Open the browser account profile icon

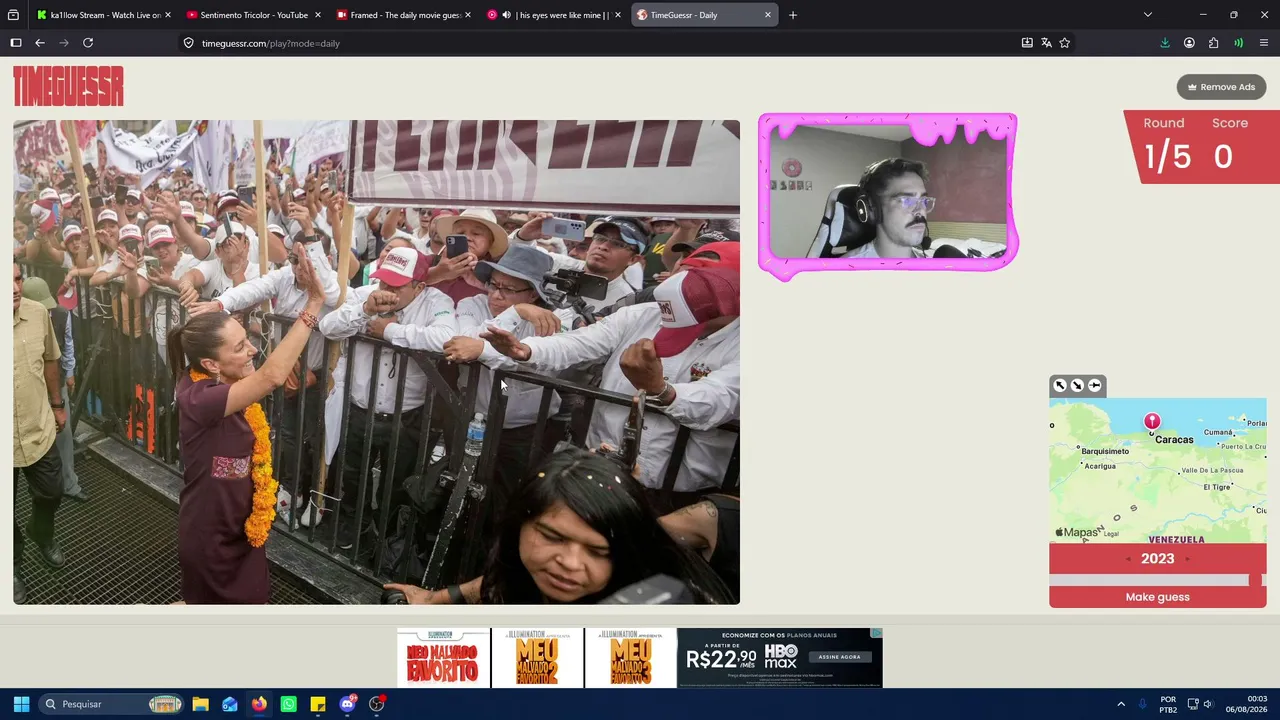tap(1189, 43)
